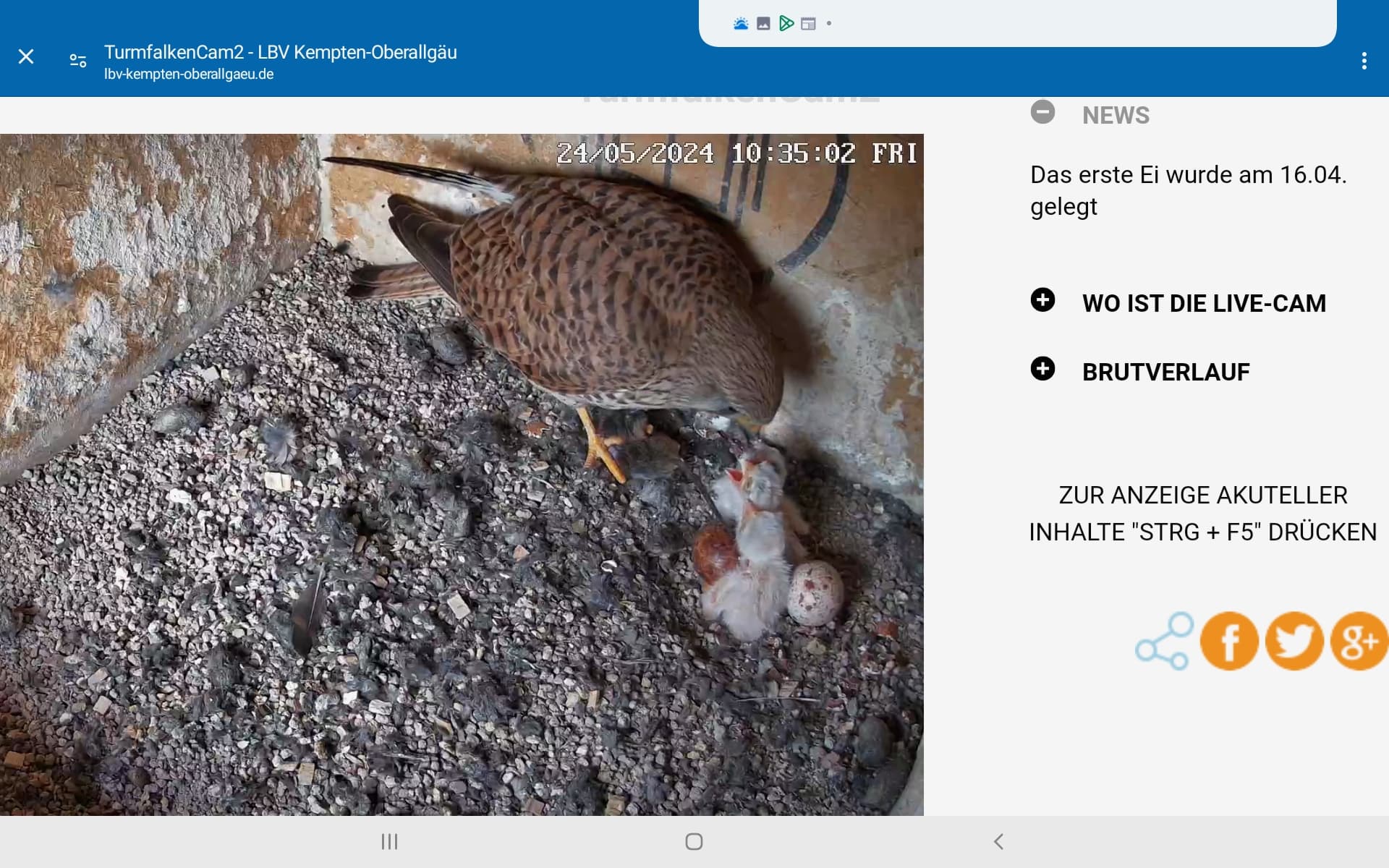
Task: Click the blue share network icon
Action: pos(1164,642)
